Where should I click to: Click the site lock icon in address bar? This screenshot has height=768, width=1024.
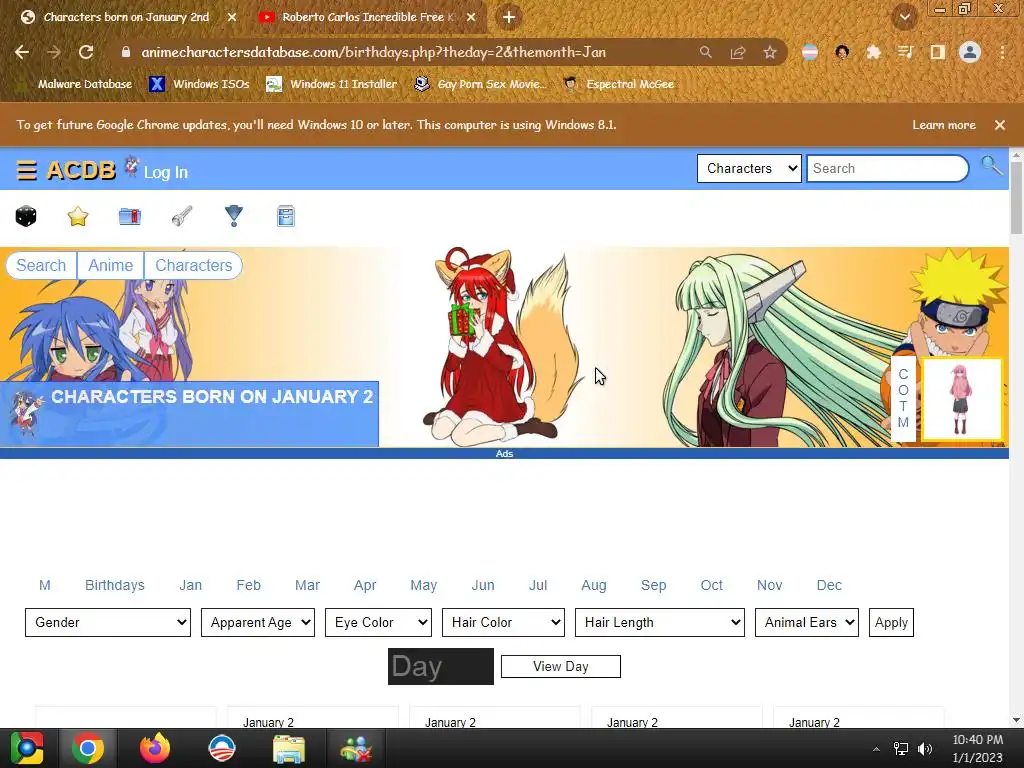coord(126,52)
